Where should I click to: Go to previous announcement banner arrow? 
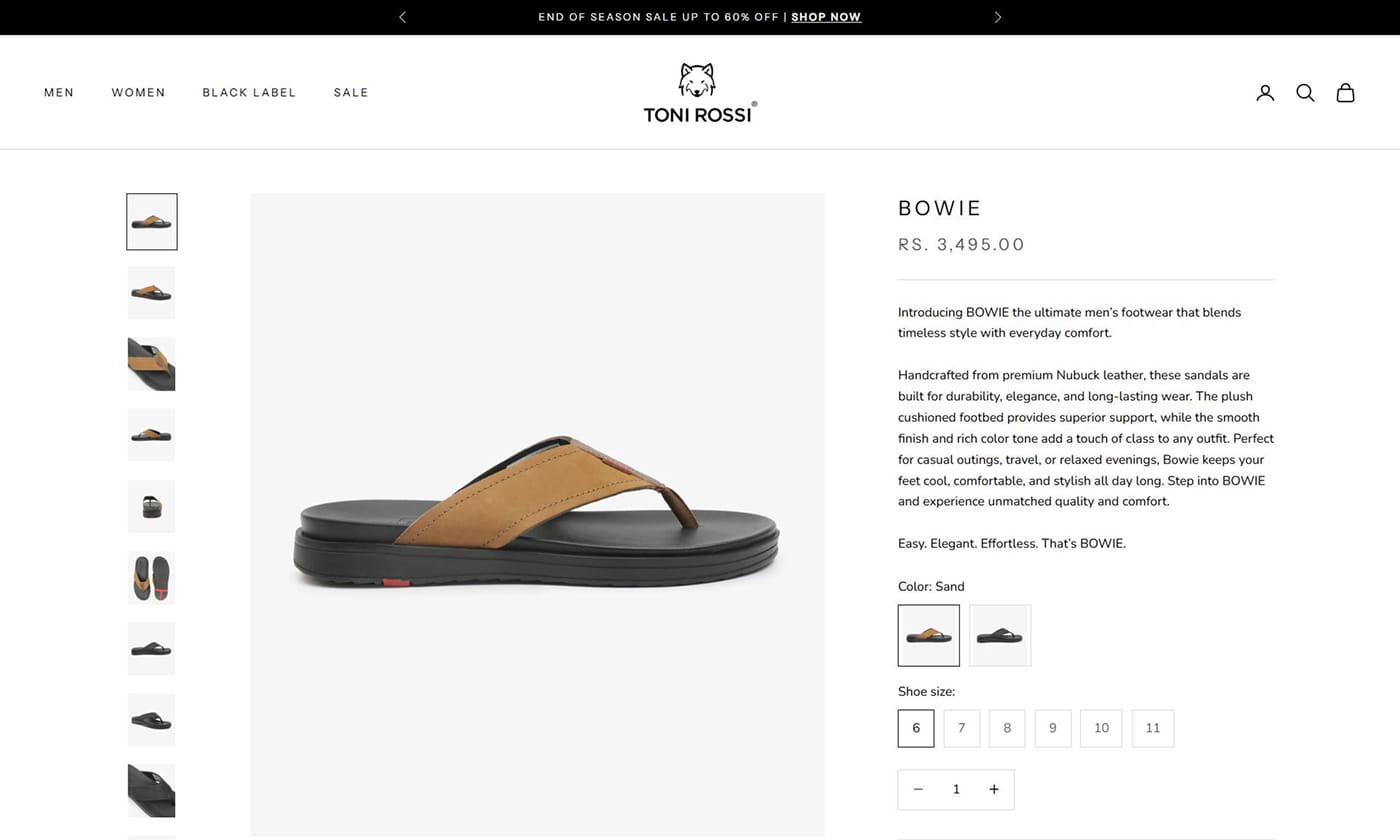tap(403, 17)
